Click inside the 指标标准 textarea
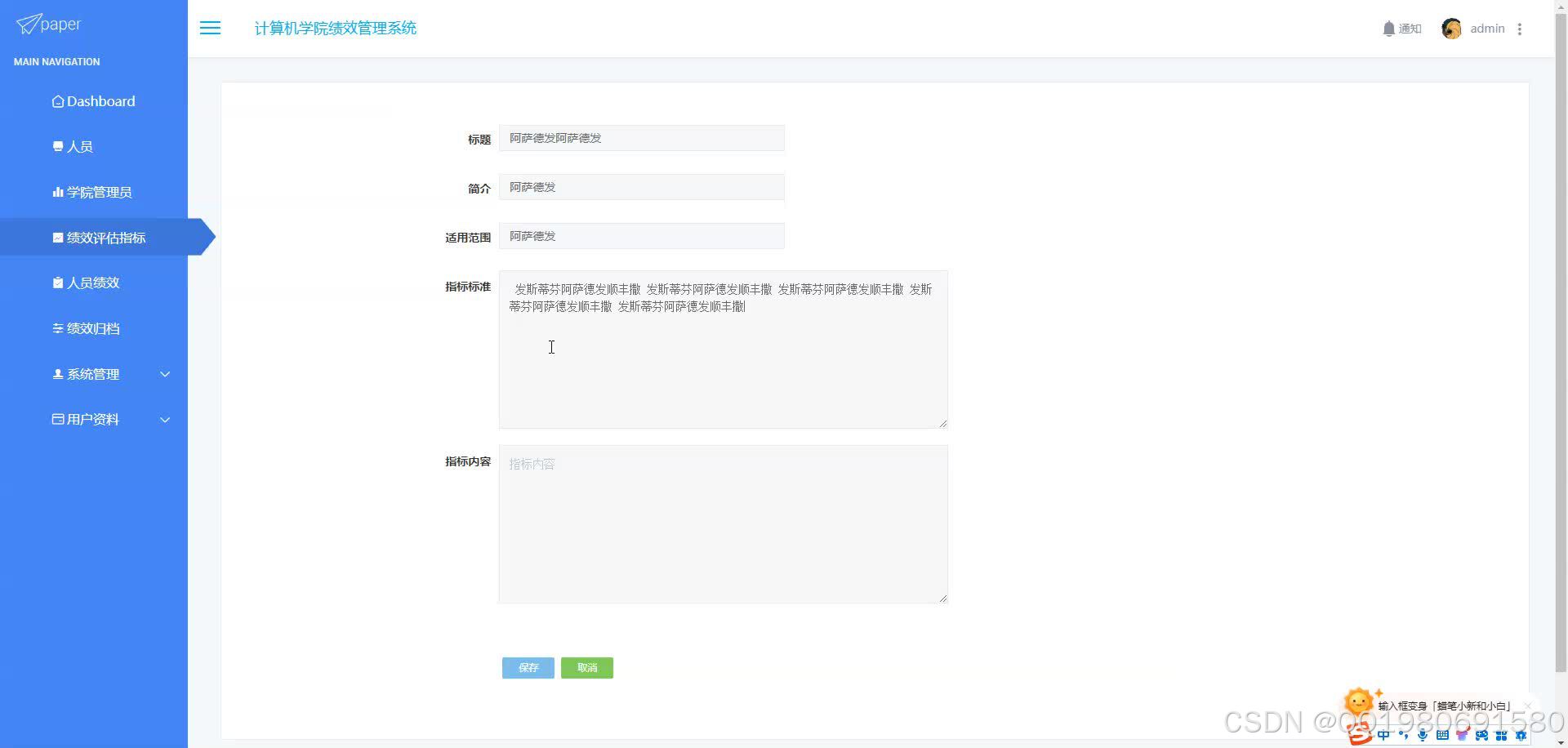The image size is (1568, 748). pyautogui.click(x=724, y=350)
